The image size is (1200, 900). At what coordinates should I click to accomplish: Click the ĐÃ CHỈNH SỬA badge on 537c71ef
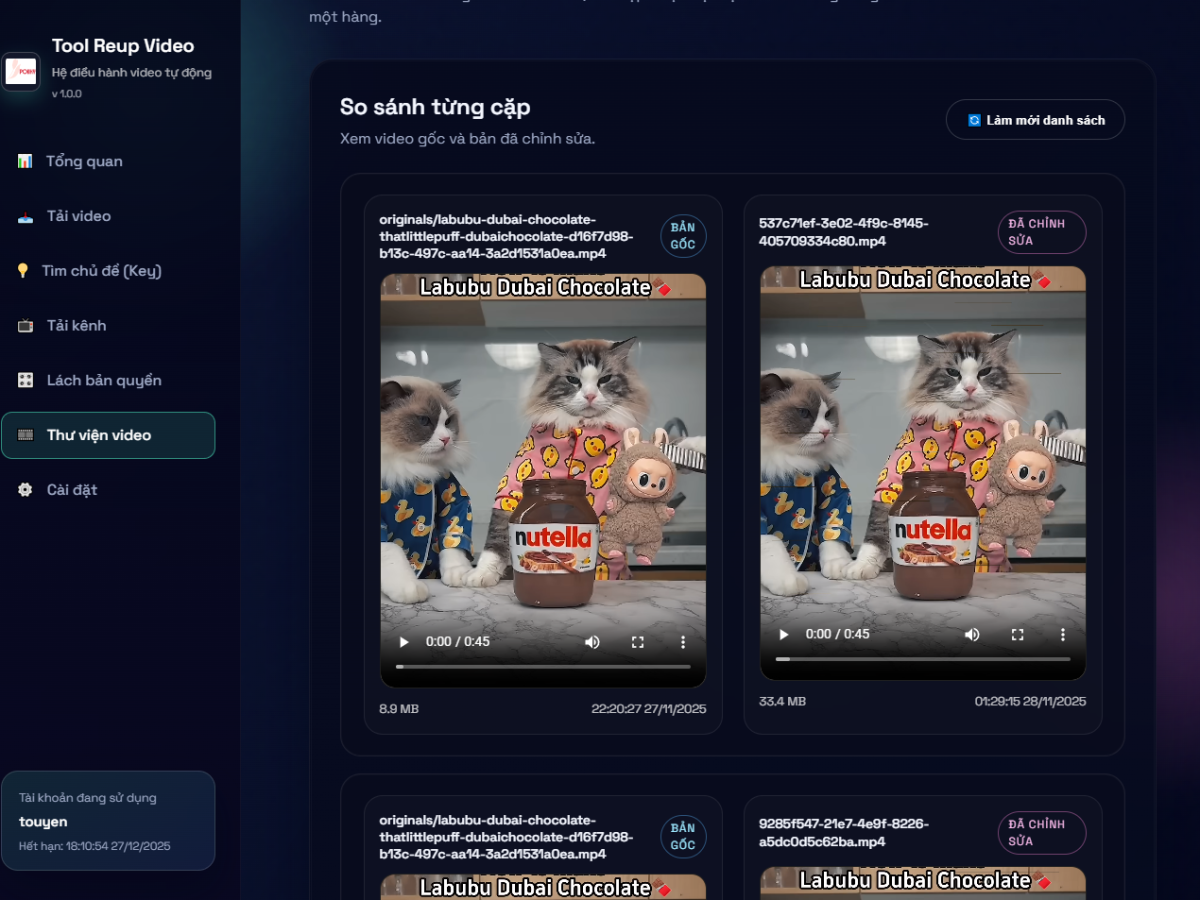1041,232
